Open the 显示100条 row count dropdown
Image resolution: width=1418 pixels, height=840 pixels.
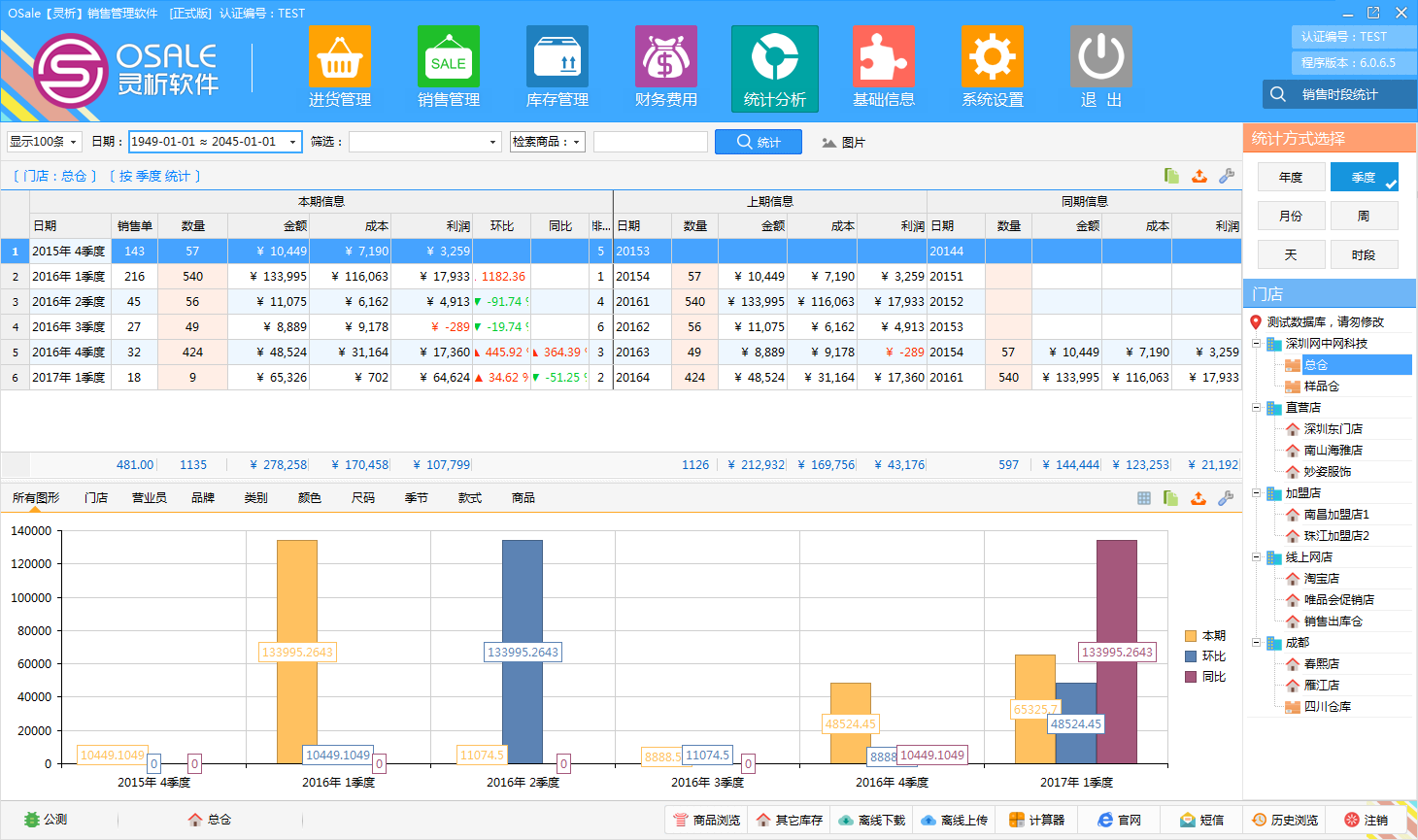click(x=45, y=142)
